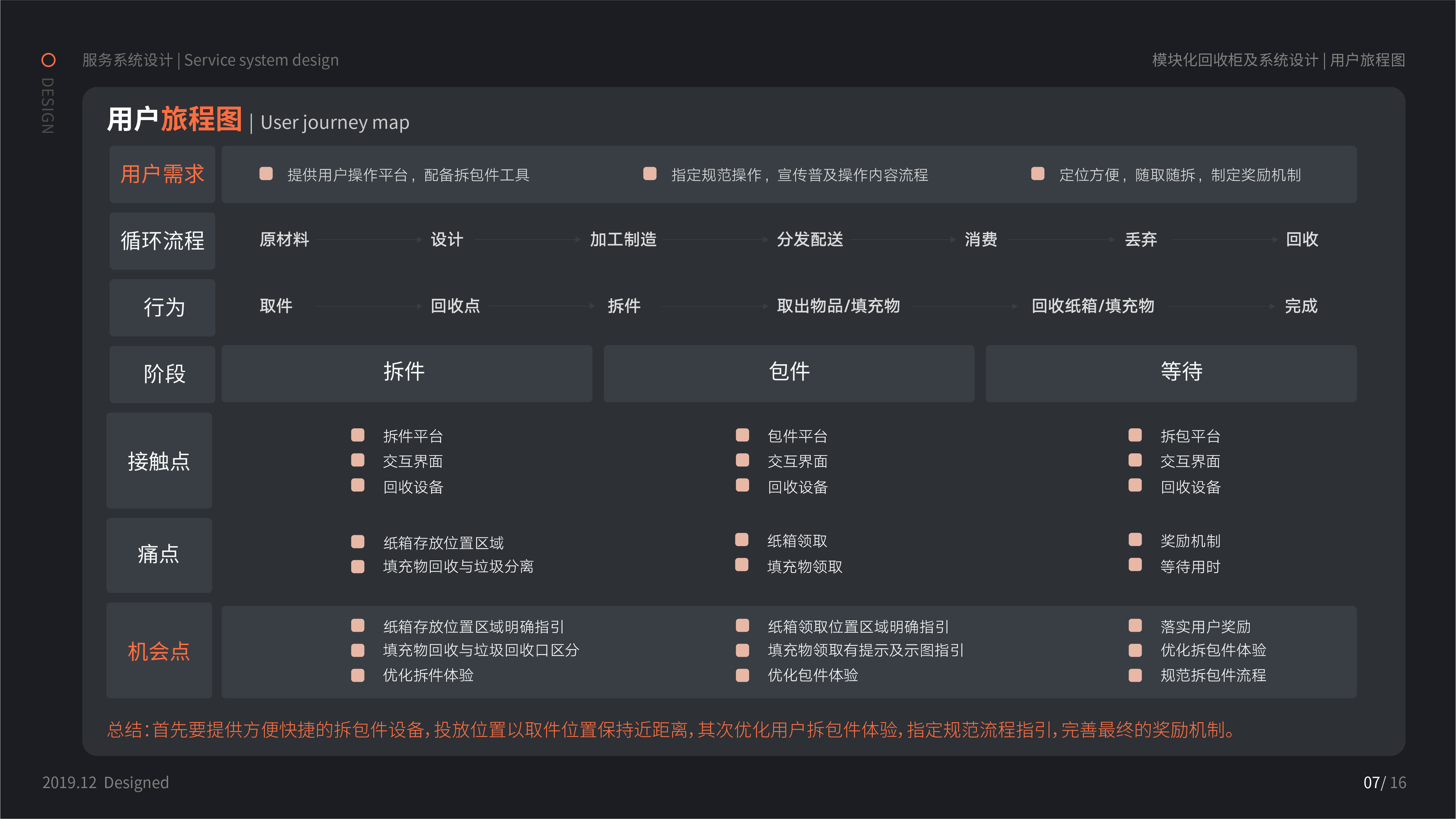Click the orange circle icon above DESIGN
Viewport: 1456px width, 819px height.
[x=49, y=60]
